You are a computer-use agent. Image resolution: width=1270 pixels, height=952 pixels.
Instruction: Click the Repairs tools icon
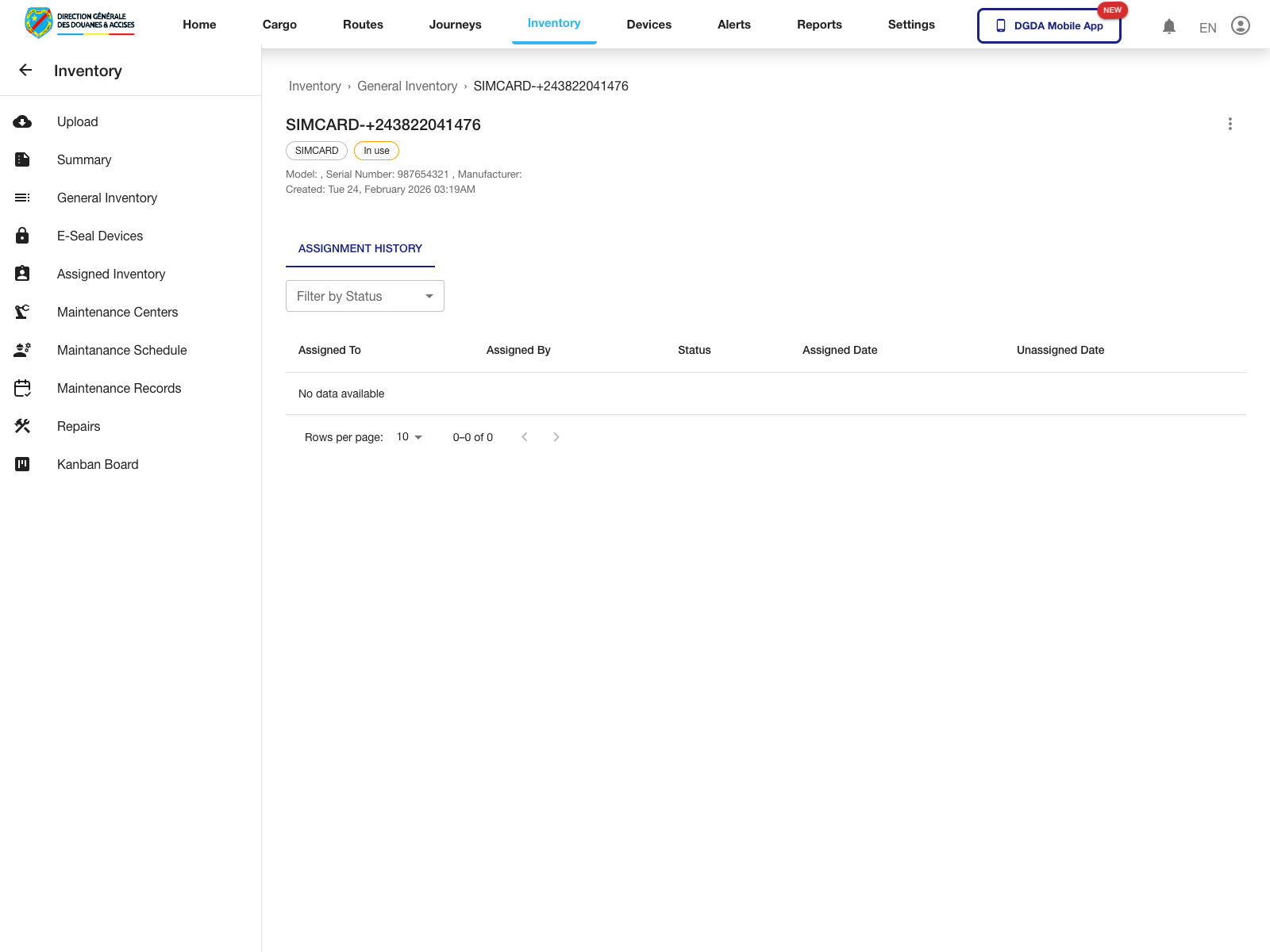coord(22,426)
